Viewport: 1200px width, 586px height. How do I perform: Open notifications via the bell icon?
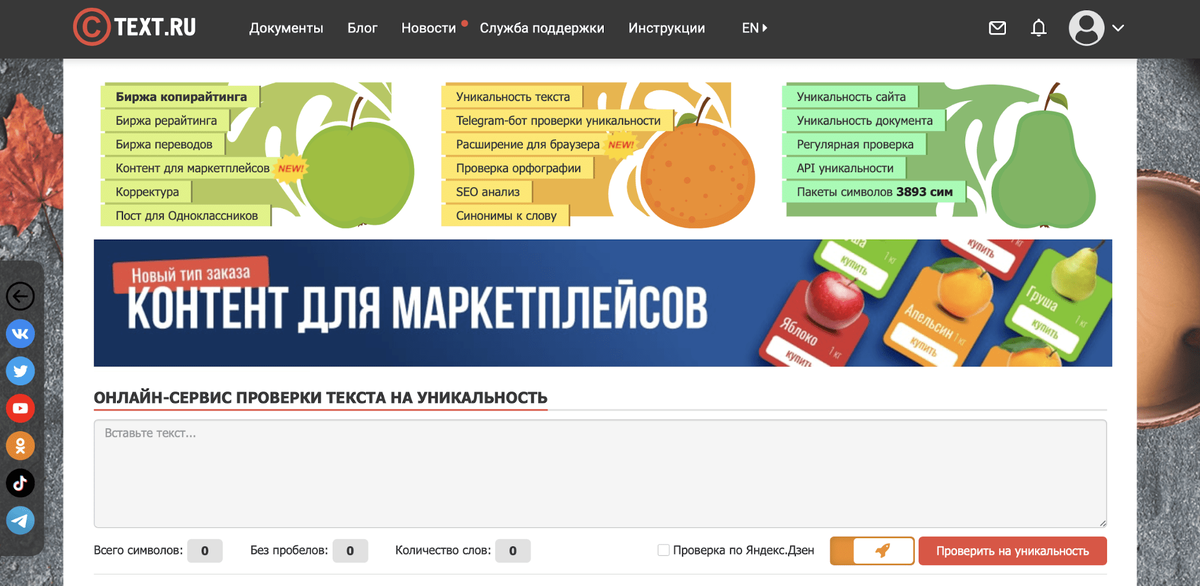pos(1038,28)
